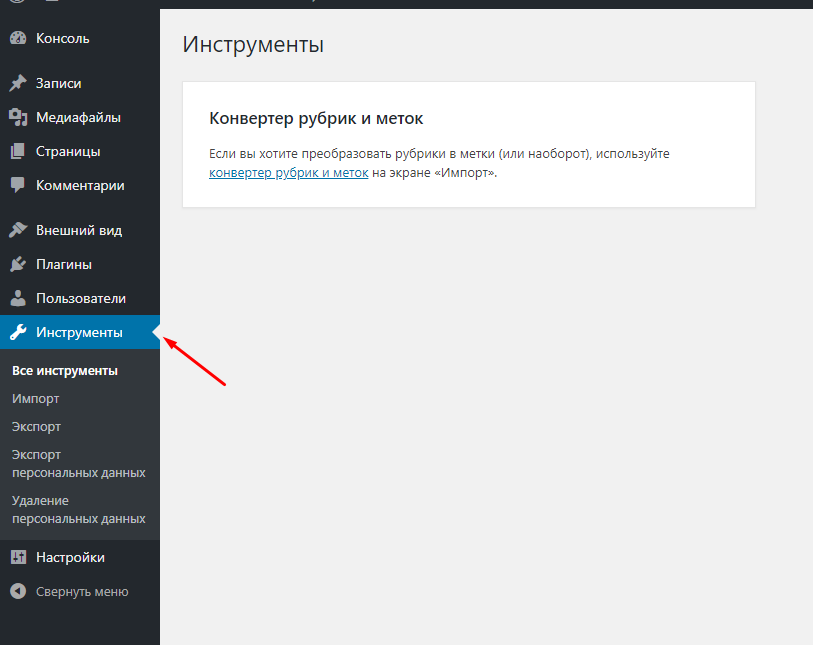Click the Settings sliders icon
The image size is (813, 645).
18,557
